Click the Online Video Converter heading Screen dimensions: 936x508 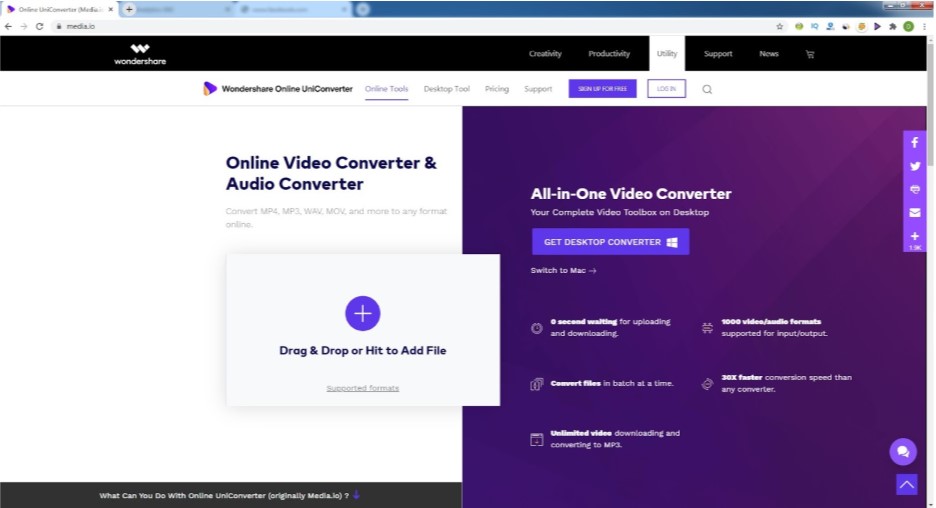coord(331,173)
